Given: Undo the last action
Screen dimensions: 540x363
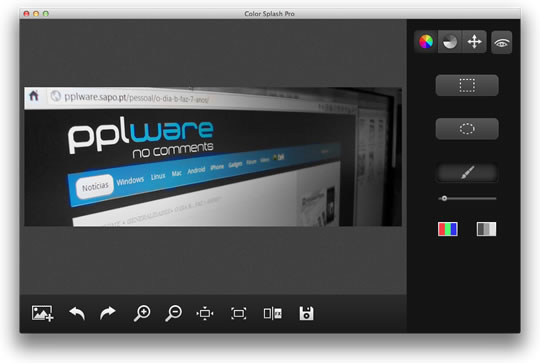Looking at the screenshot, I should [77, 313].
